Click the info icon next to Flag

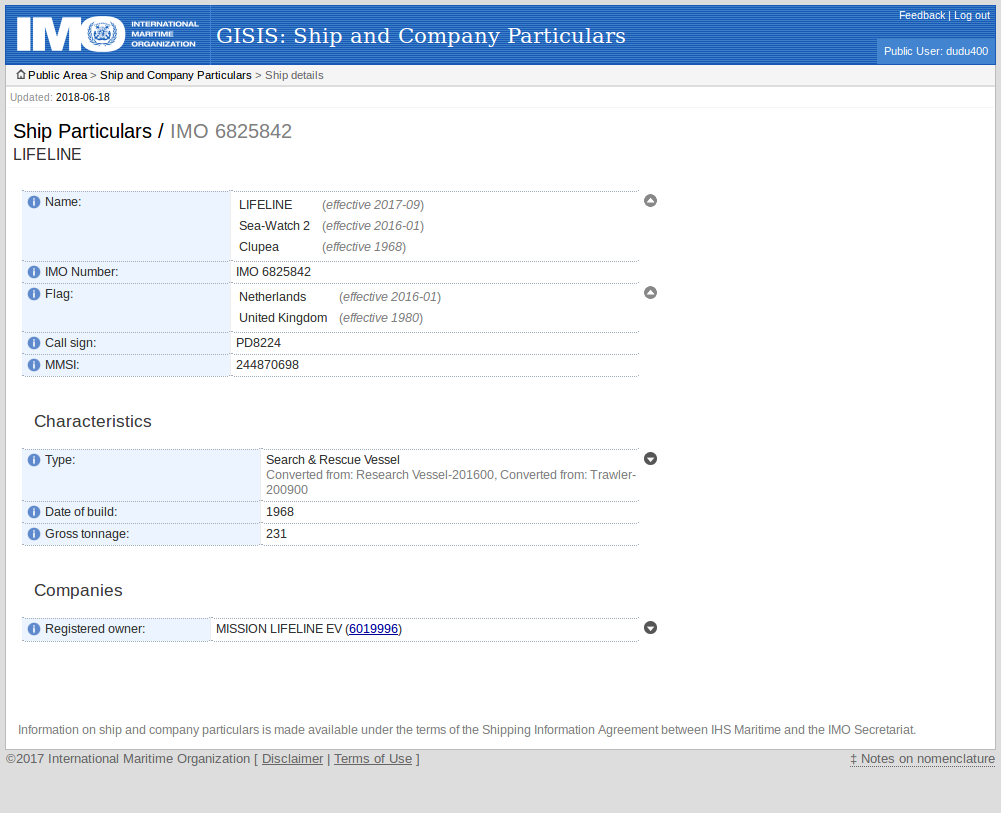34,294
